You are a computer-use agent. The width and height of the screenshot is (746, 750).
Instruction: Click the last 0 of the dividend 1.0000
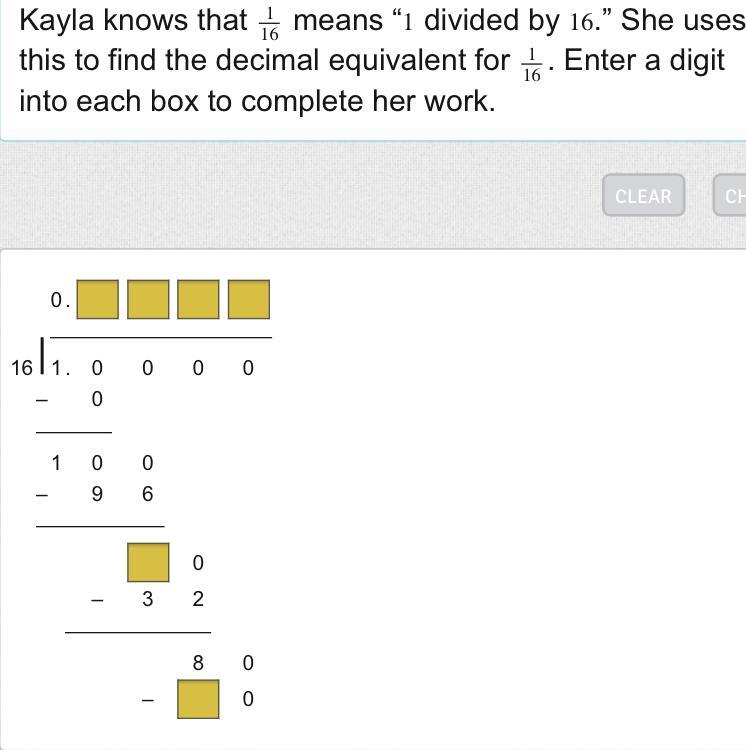point(248,368)
